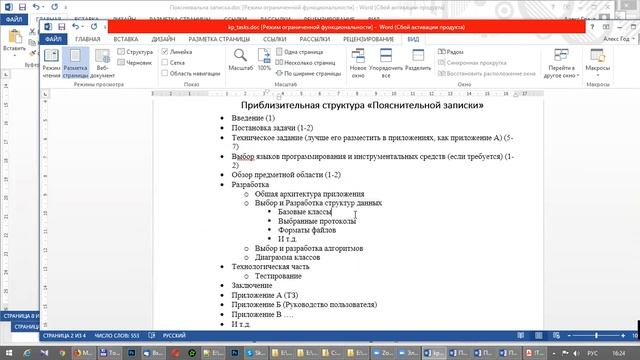Screen dimensions: 640x360
Task: Open Chrome from the taskbar
Action: pyautogui.click(x=62, y=353)
